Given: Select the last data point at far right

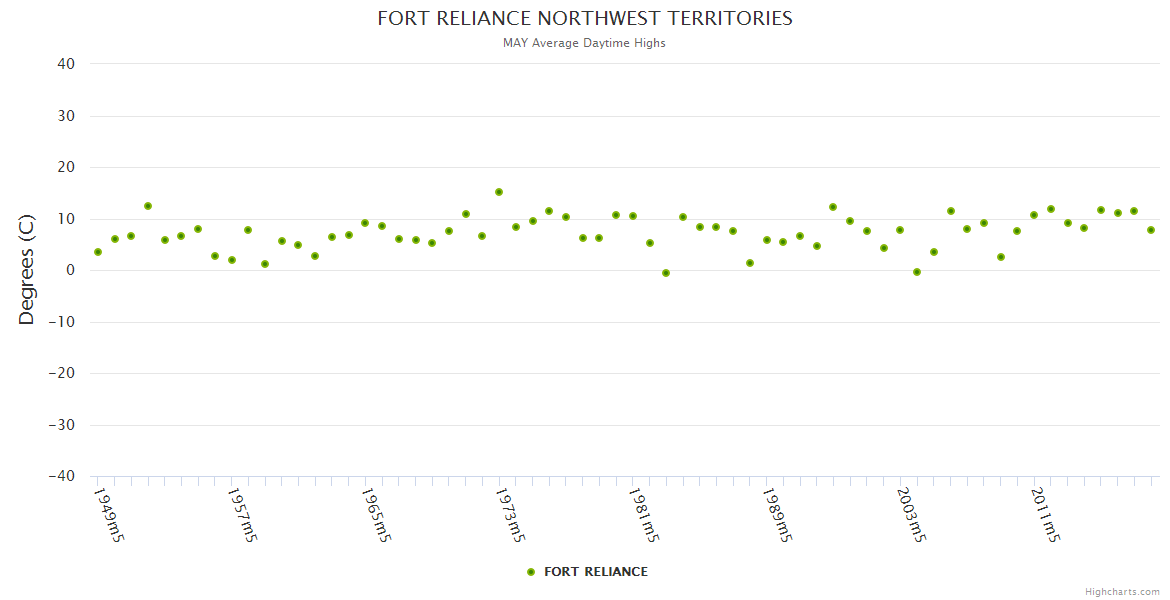Looking at the screenshot, I should coord(1151,230).
